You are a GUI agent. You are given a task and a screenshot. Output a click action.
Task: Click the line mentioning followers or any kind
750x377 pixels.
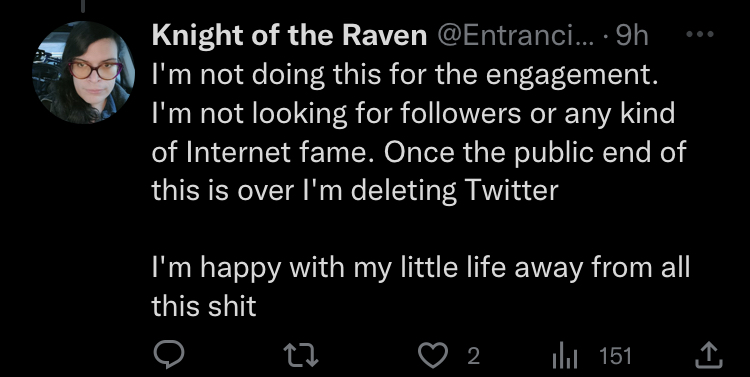click(413, 114)
